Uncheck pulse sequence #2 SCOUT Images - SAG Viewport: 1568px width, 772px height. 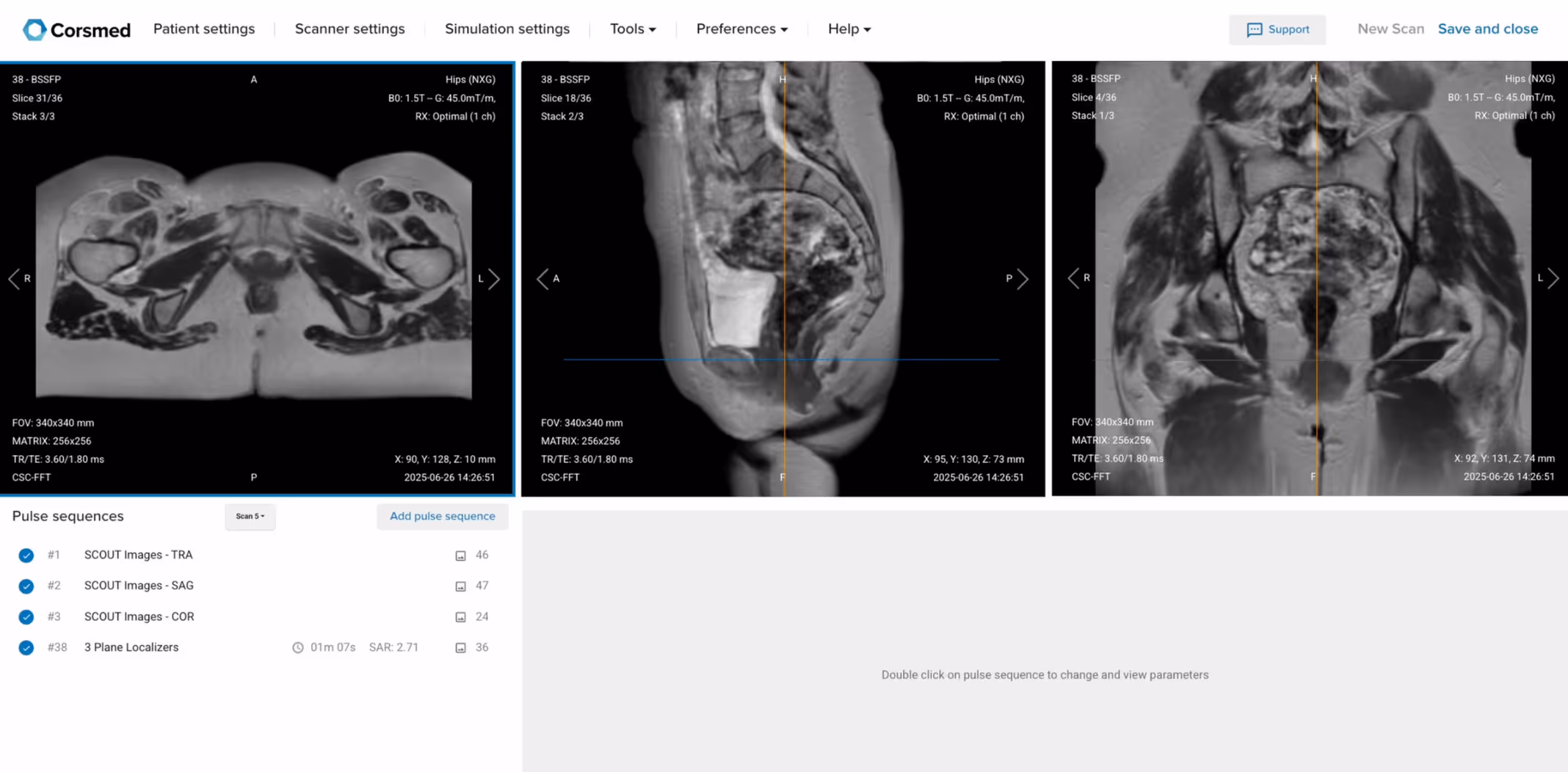pyautogui.click(x=26, y=586)
